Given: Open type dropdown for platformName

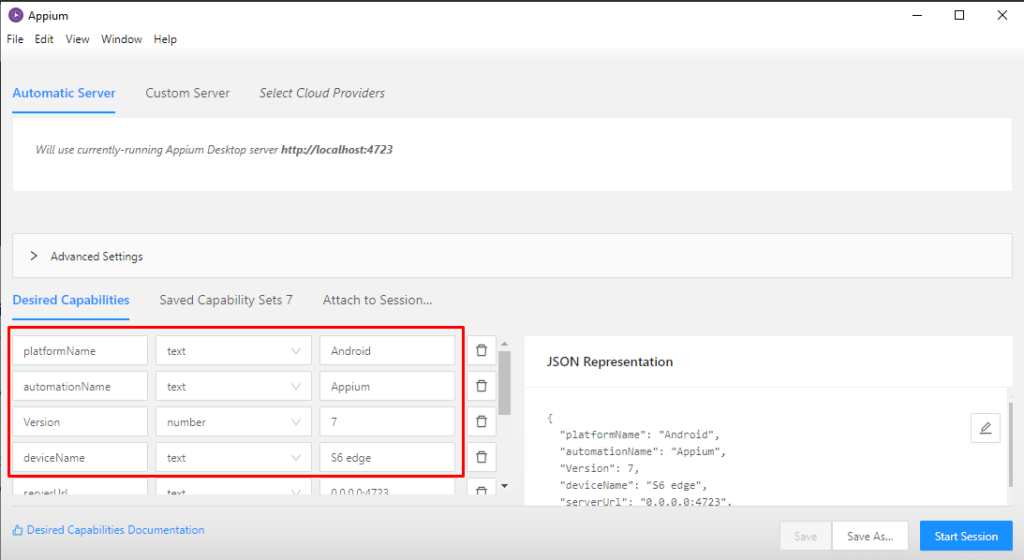Looking at the screenshot, I should (x=233, y=350).
